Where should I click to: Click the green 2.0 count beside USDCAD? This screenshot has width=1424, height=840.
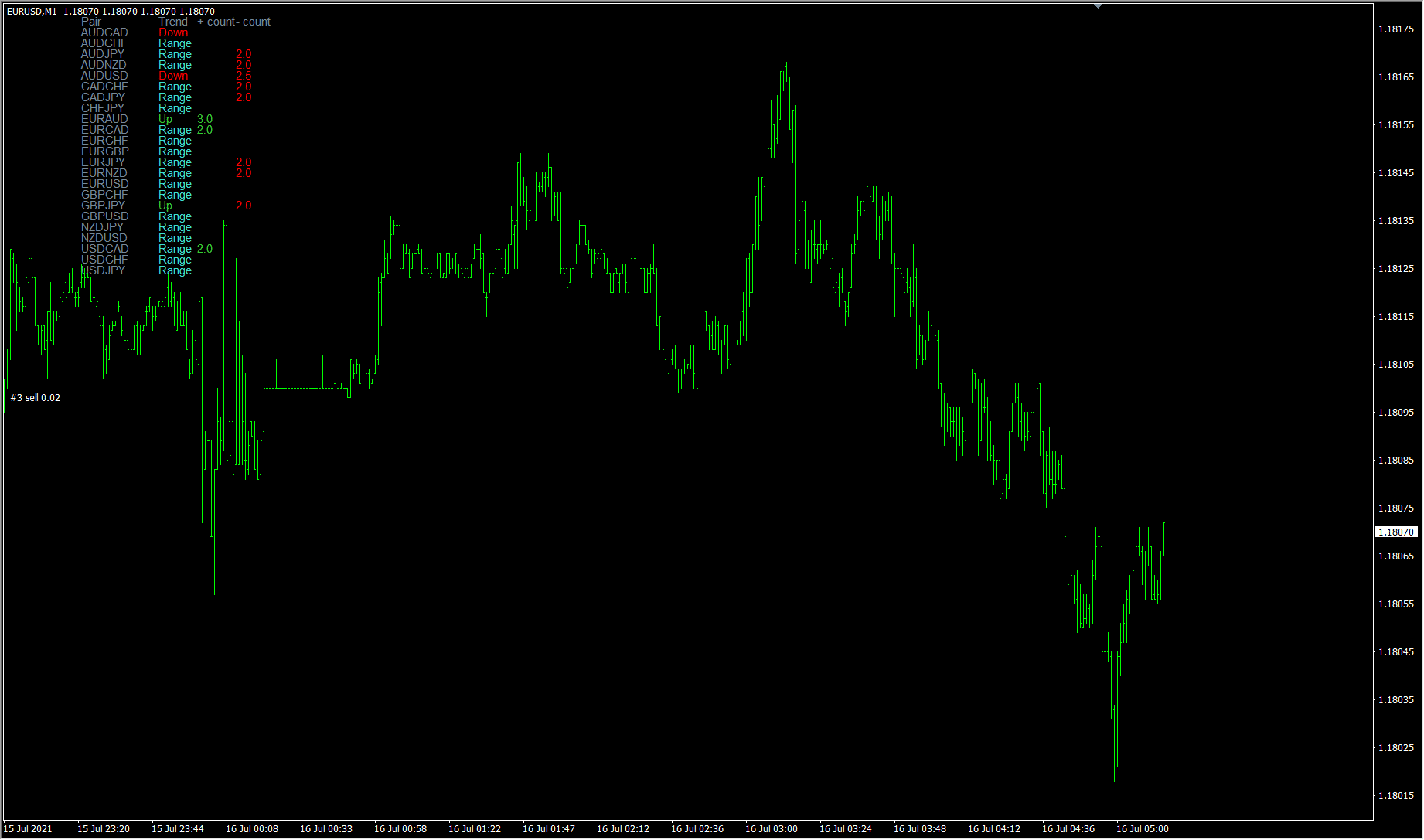tap(205, 249)
